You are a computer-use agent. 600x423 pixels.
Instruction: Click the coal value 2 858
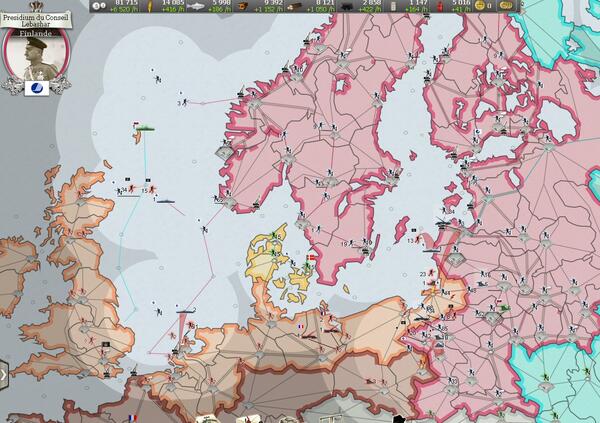(x=372, y=2)
